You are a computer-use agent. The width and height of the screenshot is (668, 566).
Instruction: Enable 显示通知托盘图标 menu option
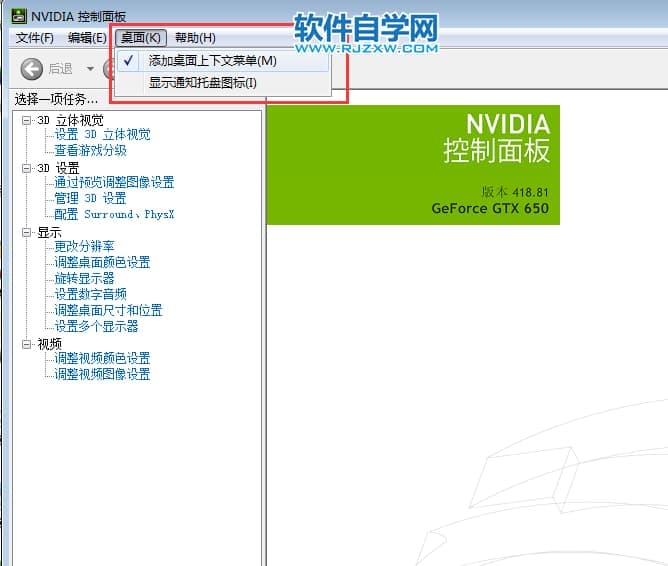pos(203,82)
